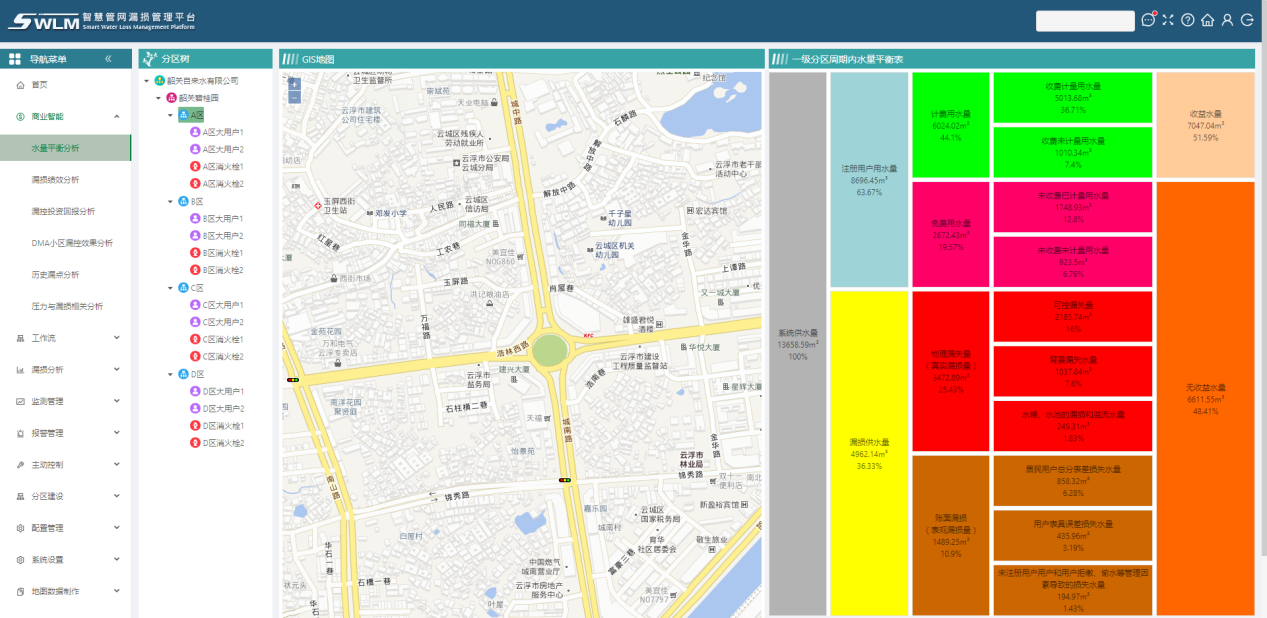Expand the 监测管理 menu chevron
Viewport: 1267px width, 618px height.
(117, 401)
